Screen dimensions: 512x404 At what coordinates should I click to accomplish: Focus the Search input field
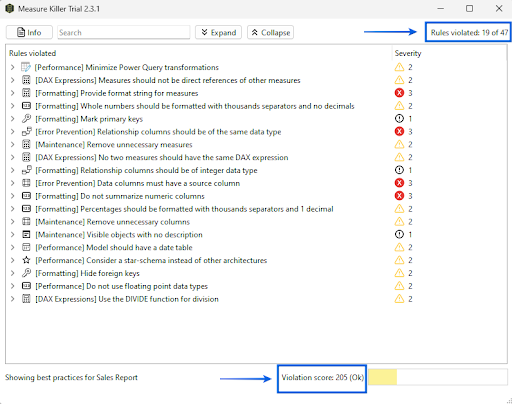click(124, 32)
